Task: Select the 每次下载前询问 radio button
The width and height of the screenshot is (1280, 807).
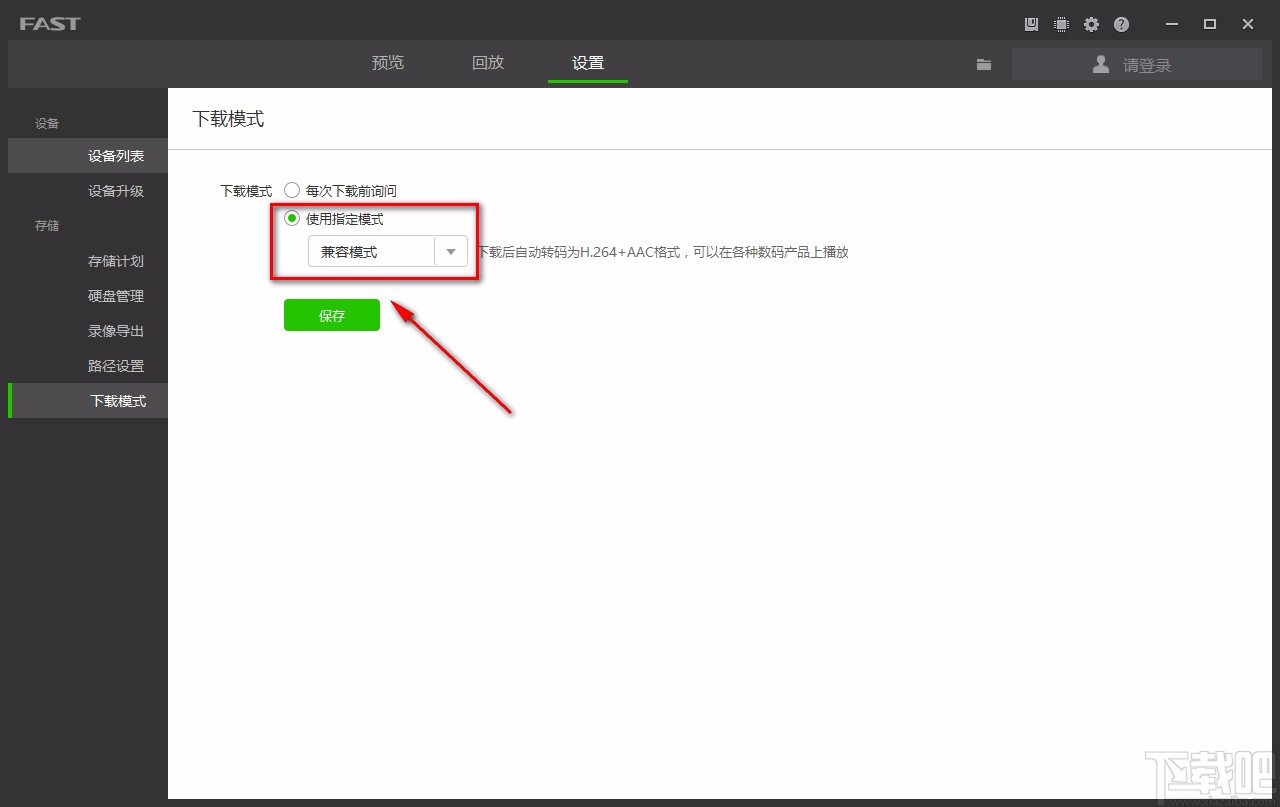Action: tap(292, 190)
